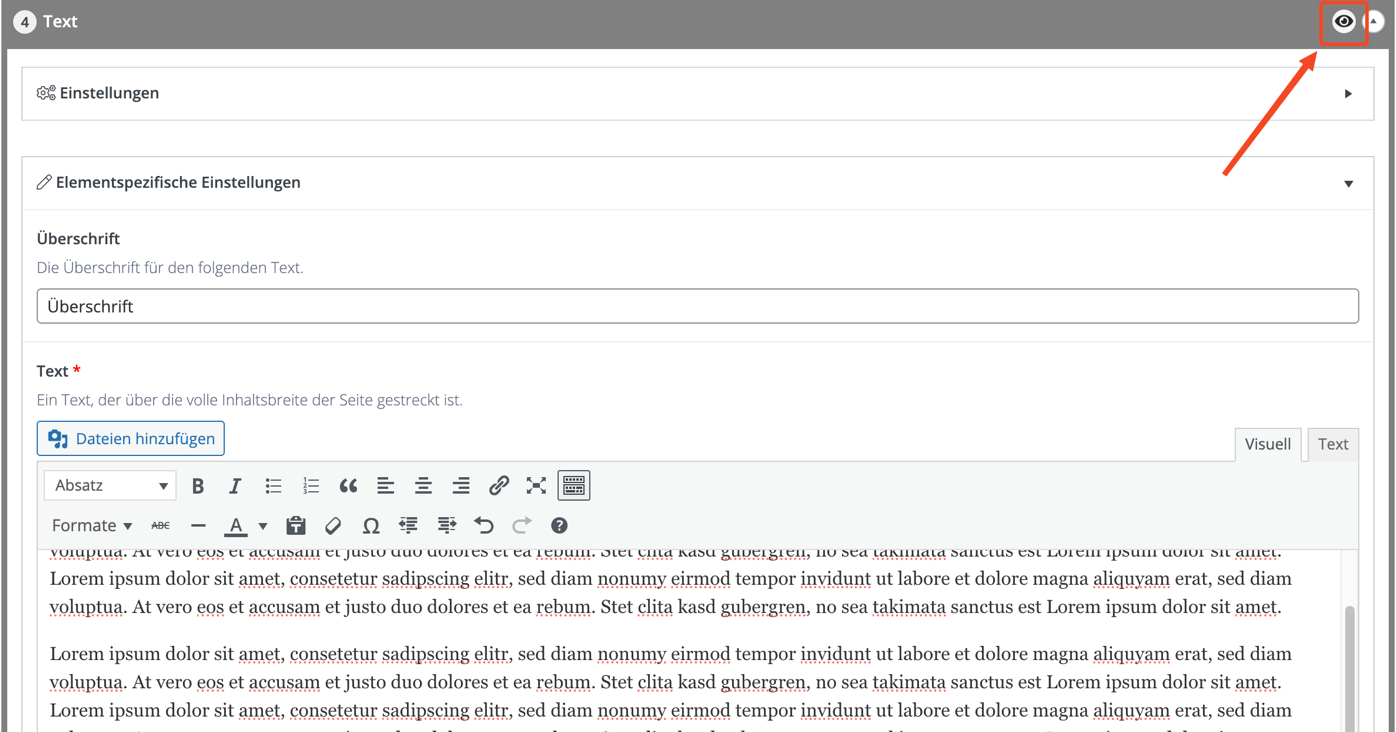
Task: Toggle bold formatting in editor toolbar
Action: [198, 486]
